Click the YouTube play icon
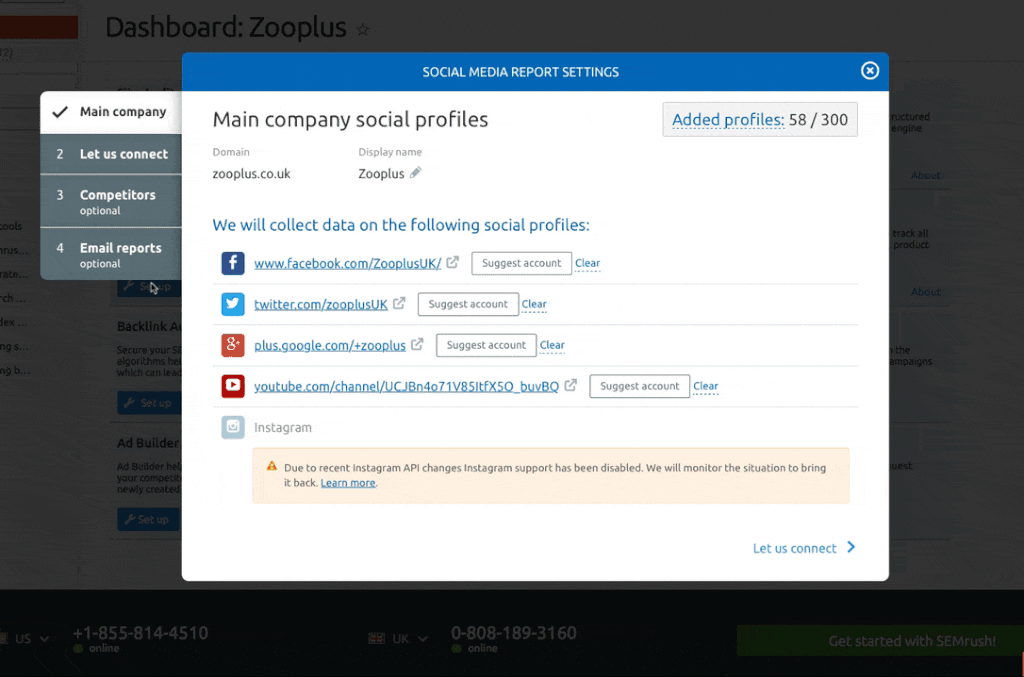The height and width of the screenshot is (677, 1024). (x=232, y=386)
